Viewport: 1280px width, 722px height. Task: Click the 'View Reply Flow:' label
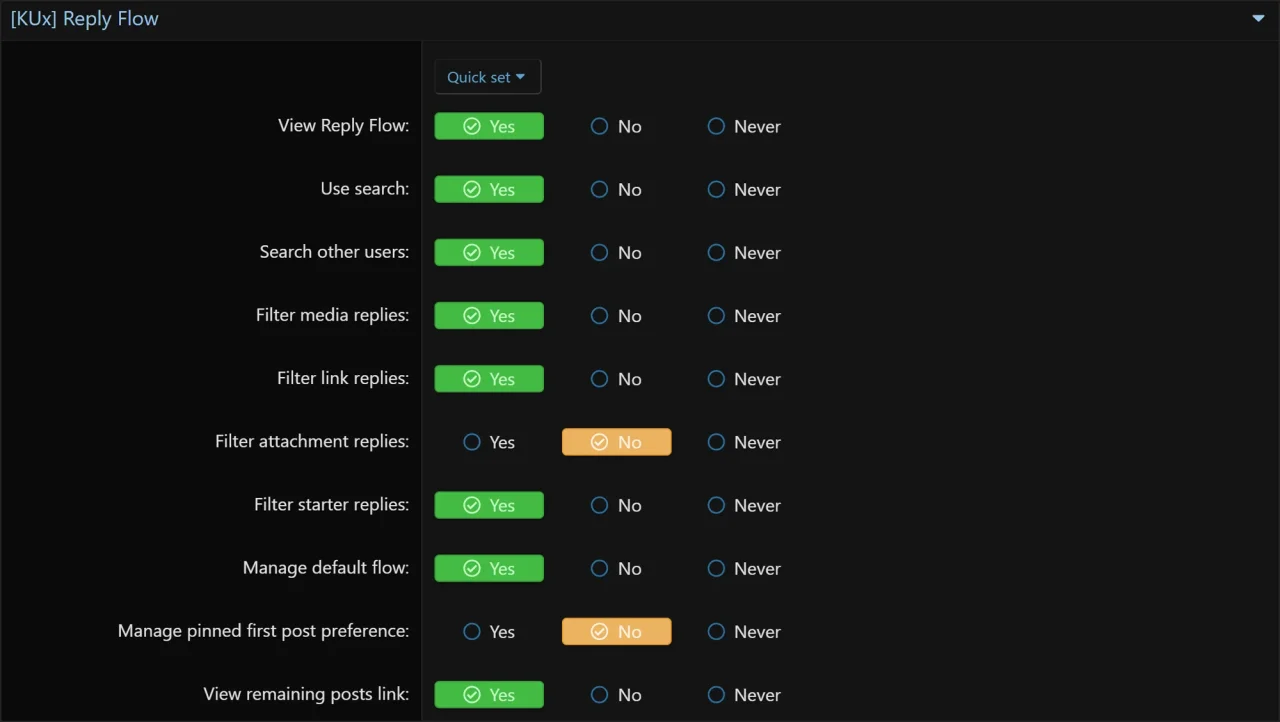point(344,125)
